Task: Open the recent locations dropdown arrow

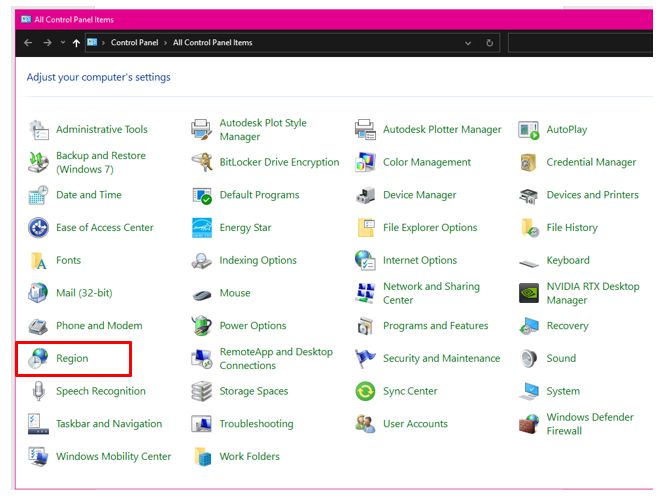Action: [62, 43]
